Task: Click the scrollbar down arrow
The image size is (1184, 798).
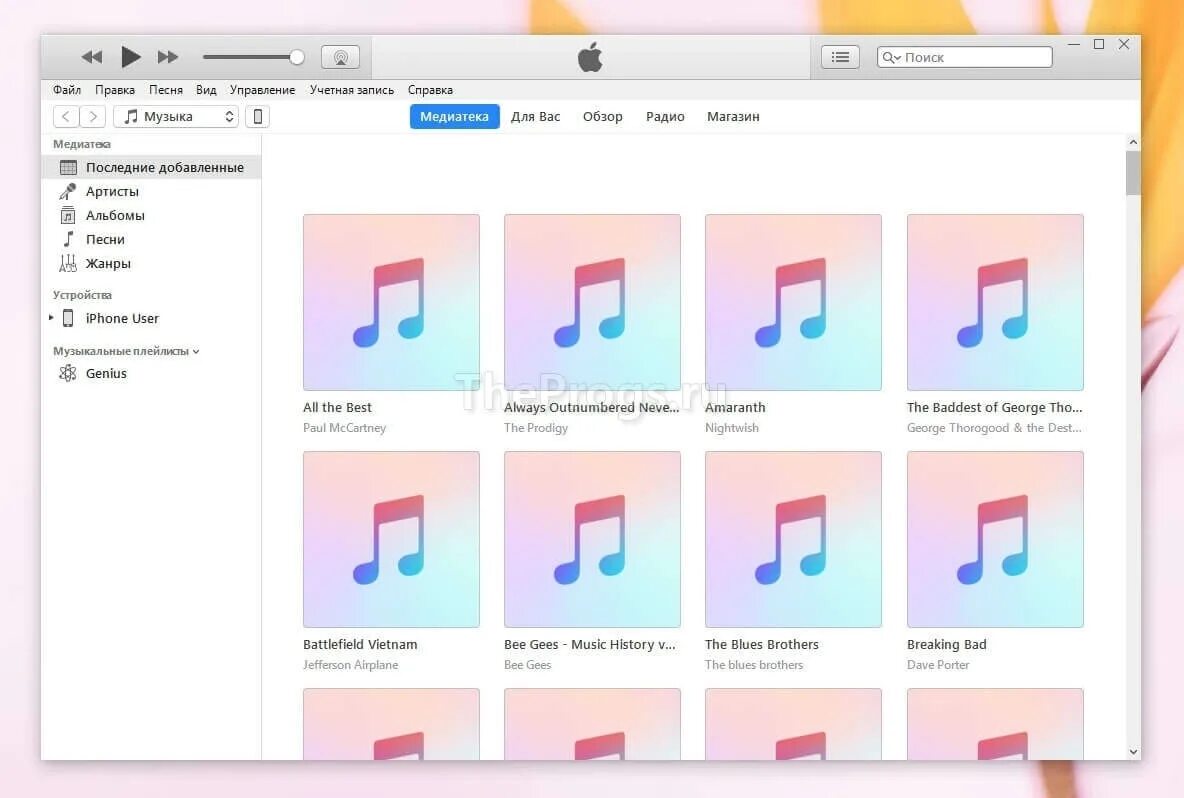Action: [1133, 752]
